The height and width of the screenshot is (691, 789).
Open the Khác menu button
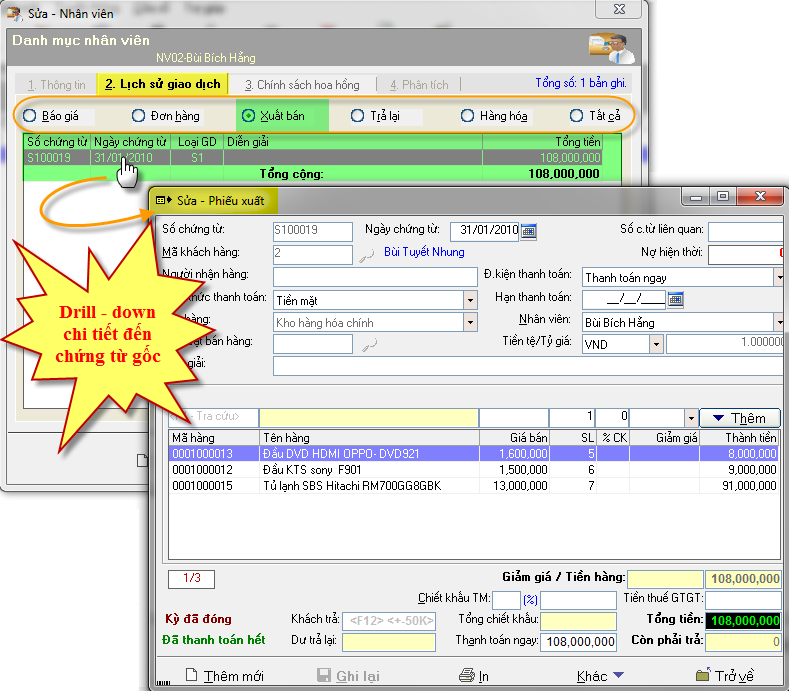pyautogui.click(x=600, y=675)
